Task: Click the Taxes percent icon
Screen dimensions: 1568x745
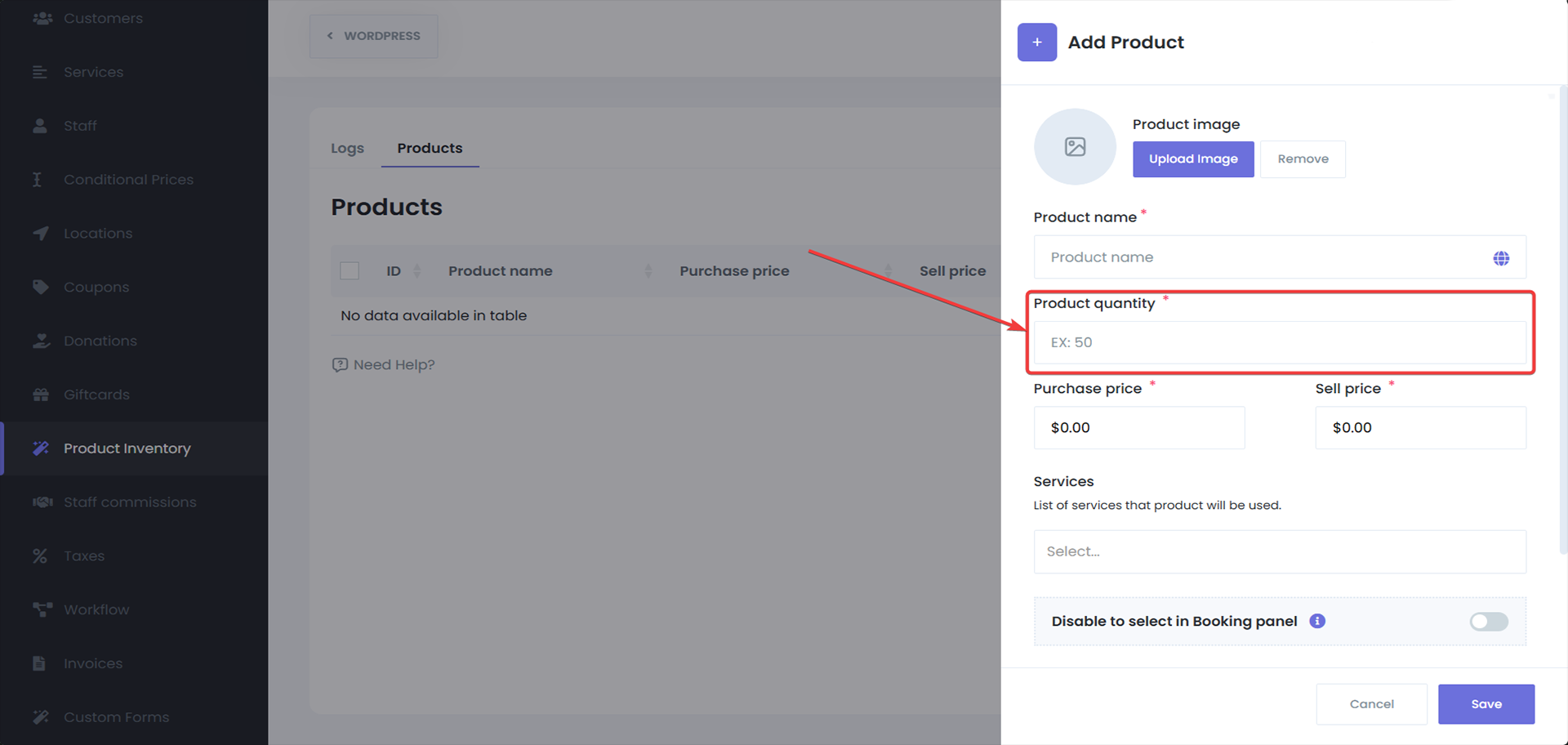Action: click(40, 556)
